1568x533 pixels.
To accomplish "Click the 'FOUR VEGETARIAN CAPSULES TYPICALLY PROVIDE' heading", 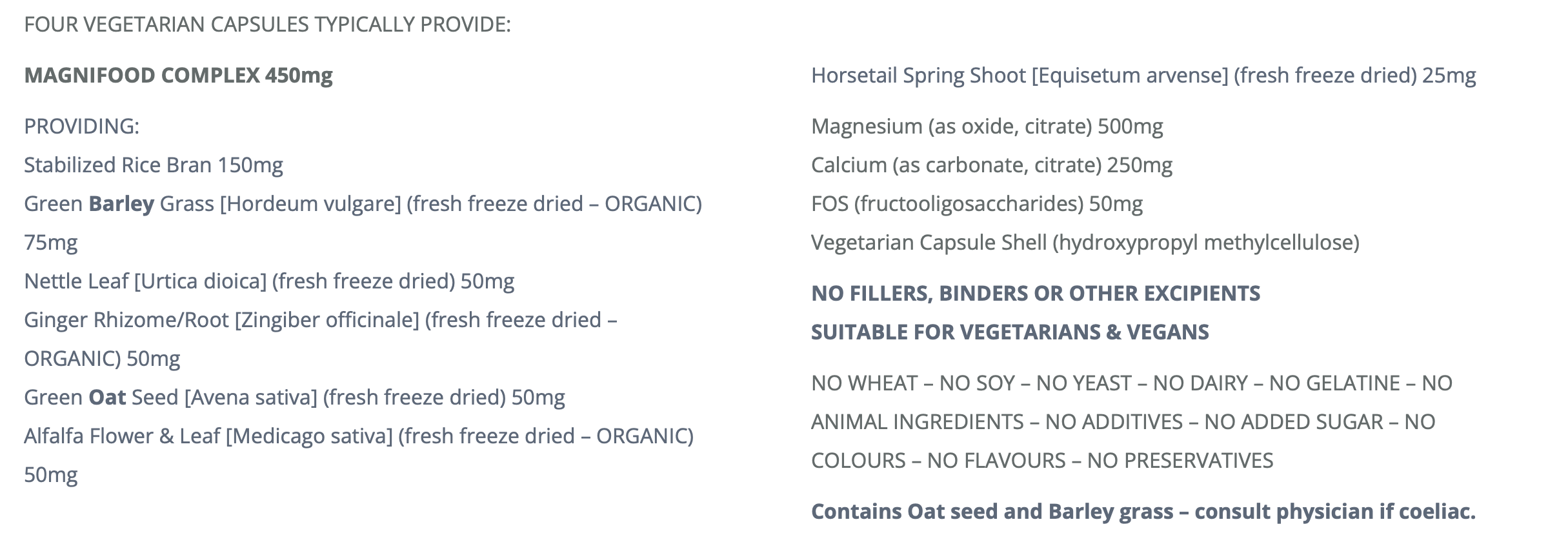I will (267, 25).
